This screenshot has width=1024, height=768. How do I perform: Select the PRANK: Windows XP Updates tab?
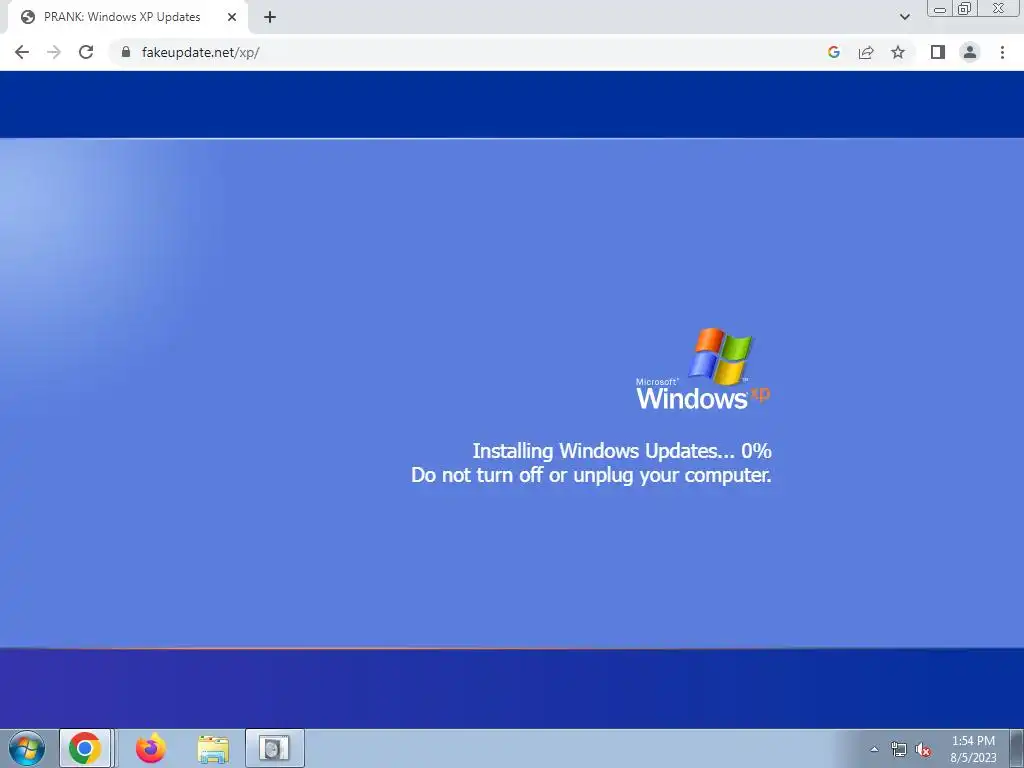tap(127, 17)
